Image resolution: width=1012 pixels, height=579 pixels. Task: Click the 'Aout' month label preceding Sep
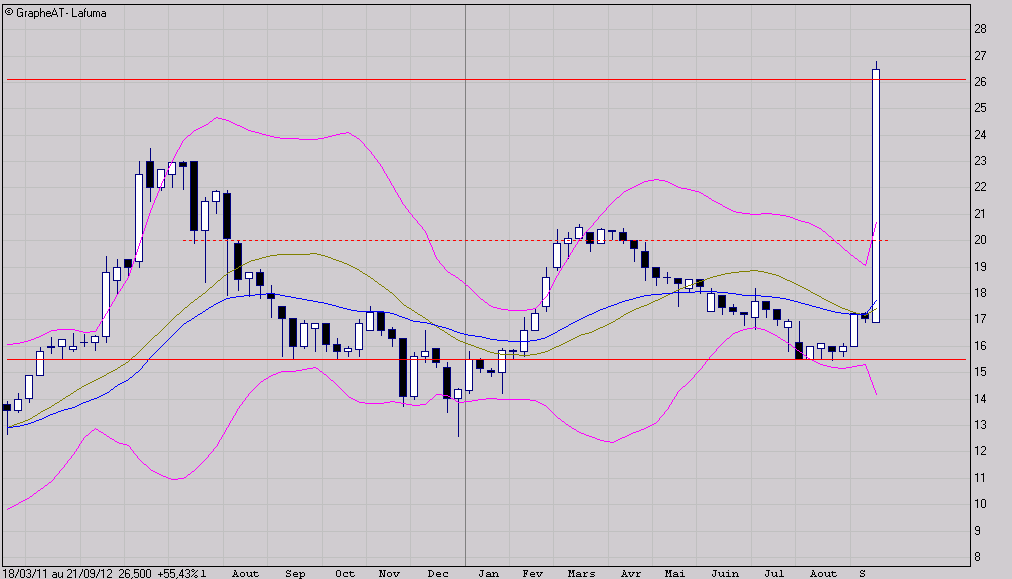tap(245, 573)
